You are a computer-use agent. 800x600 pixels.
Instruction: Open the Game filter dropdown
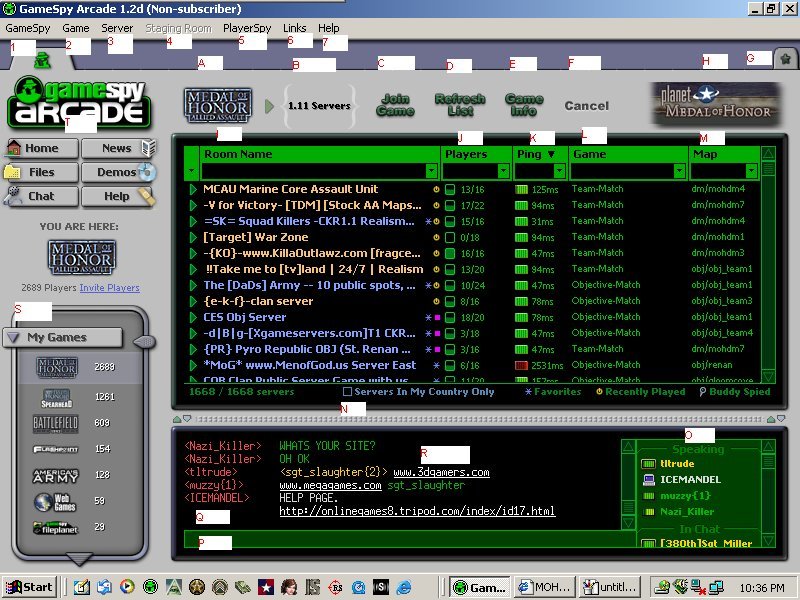(x=679, y=170)
